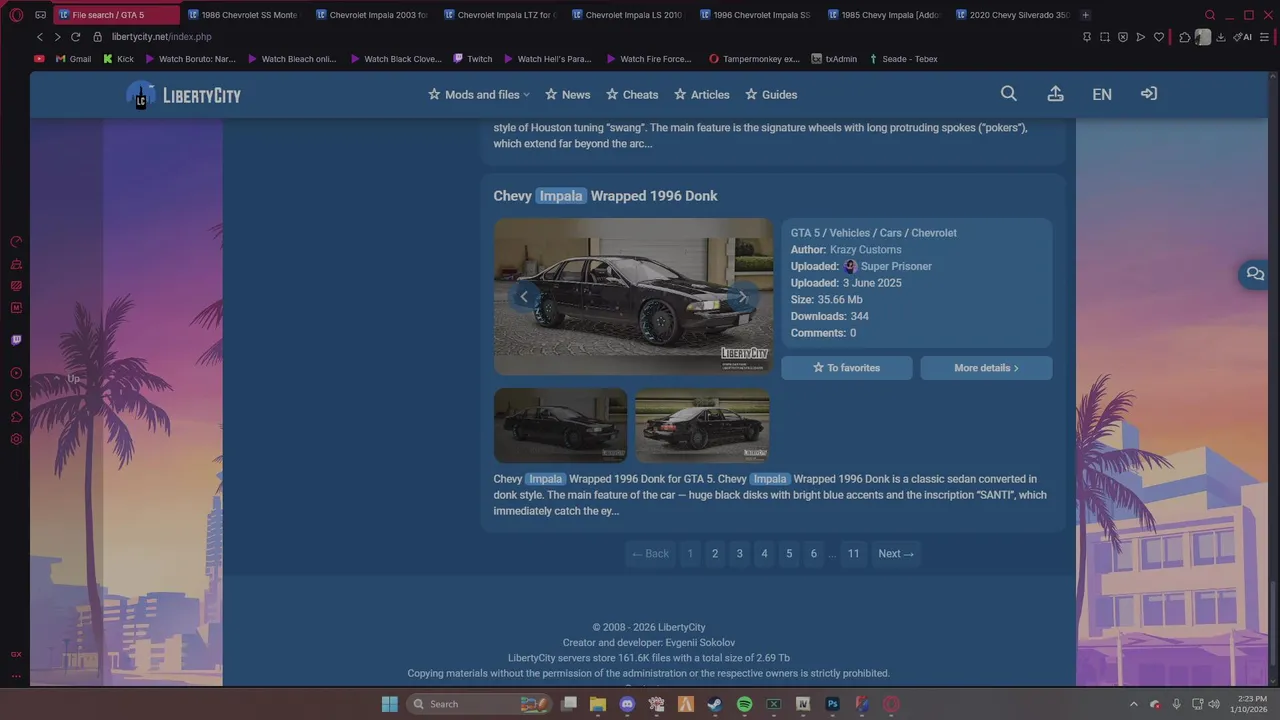
Task: Click the tab search magnifier in title bar
Action: pos(1210,15)
